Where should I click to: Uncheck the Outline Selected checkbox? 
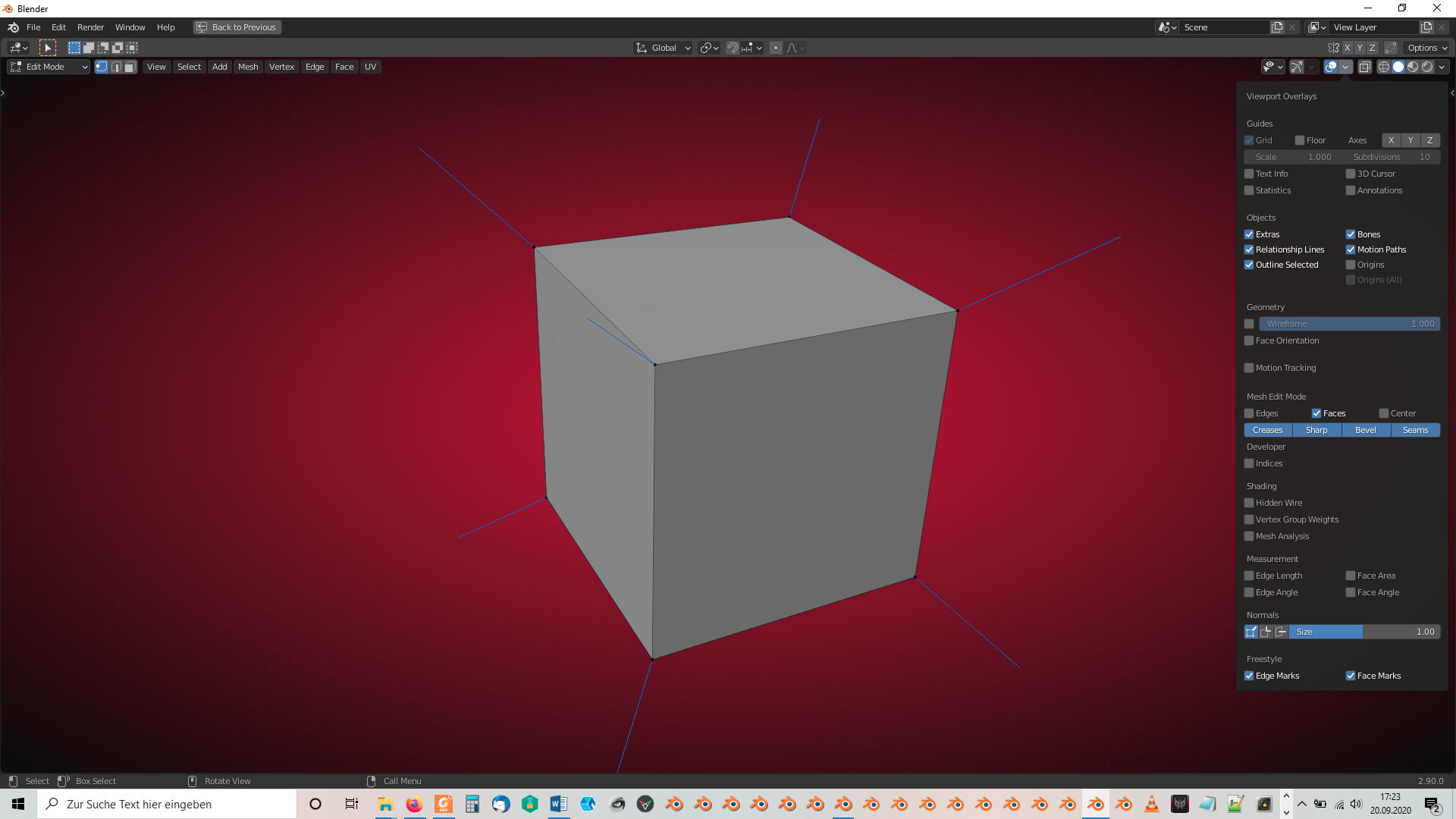point(1249,265)
